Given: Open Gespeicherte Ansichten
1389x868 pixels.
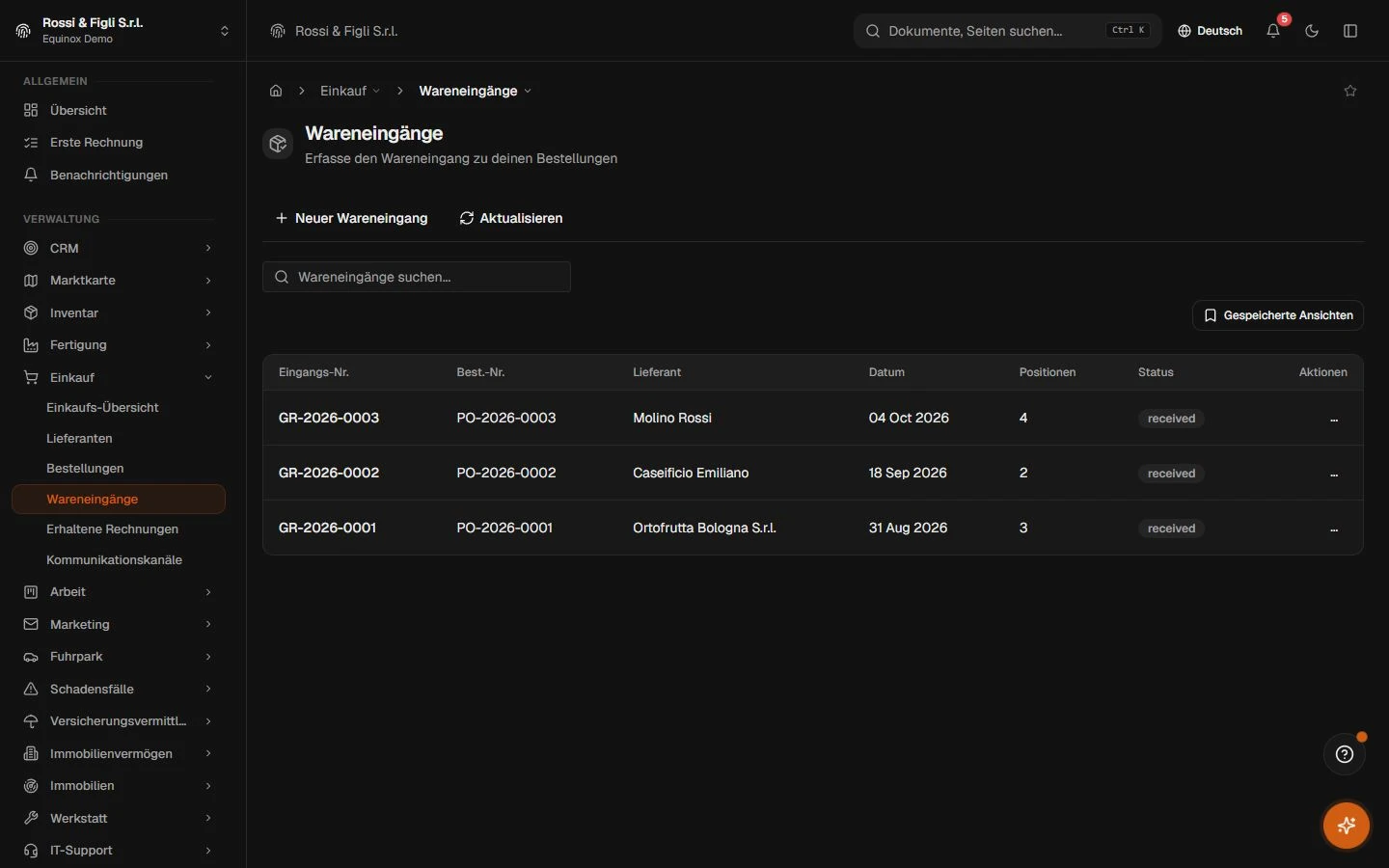Looking at the screenshot, I should coord(1278,315).
